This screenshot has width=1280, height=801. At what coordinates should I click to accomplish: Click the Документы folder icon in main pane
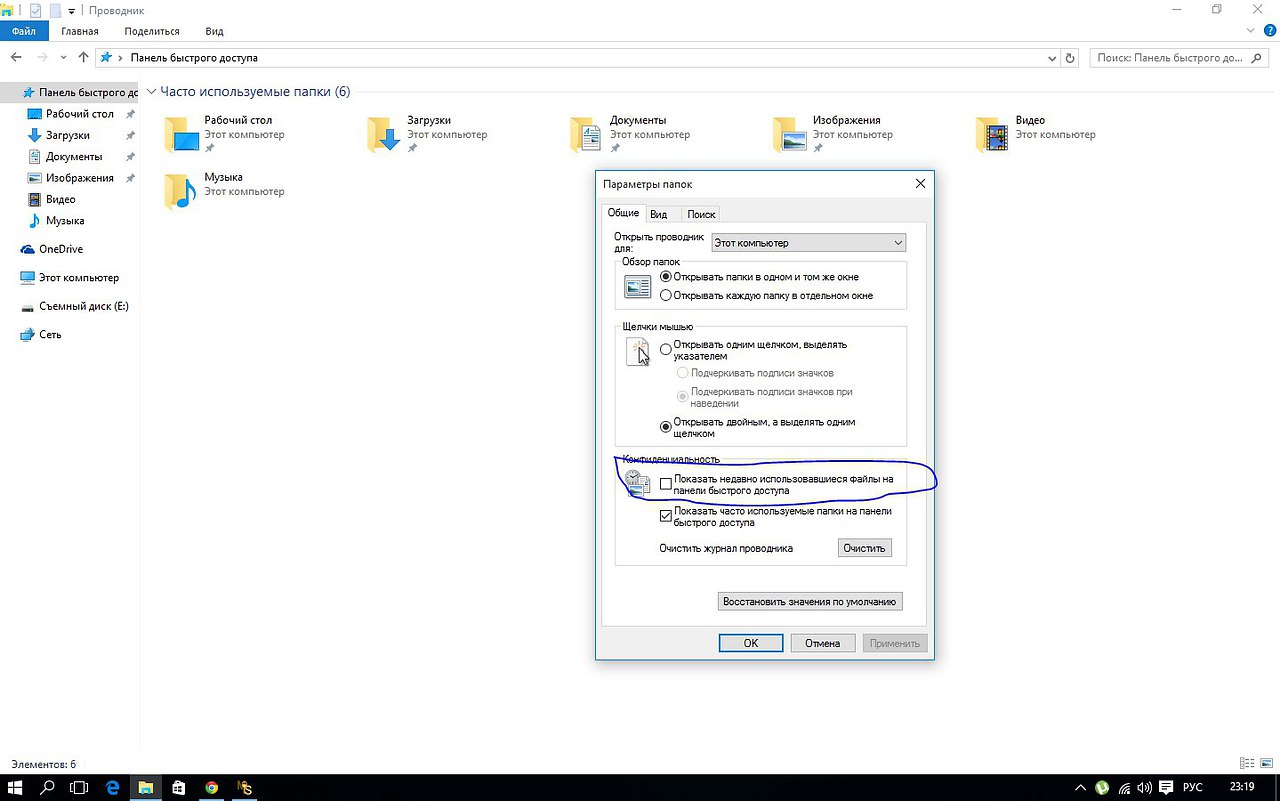pos(586,133)
